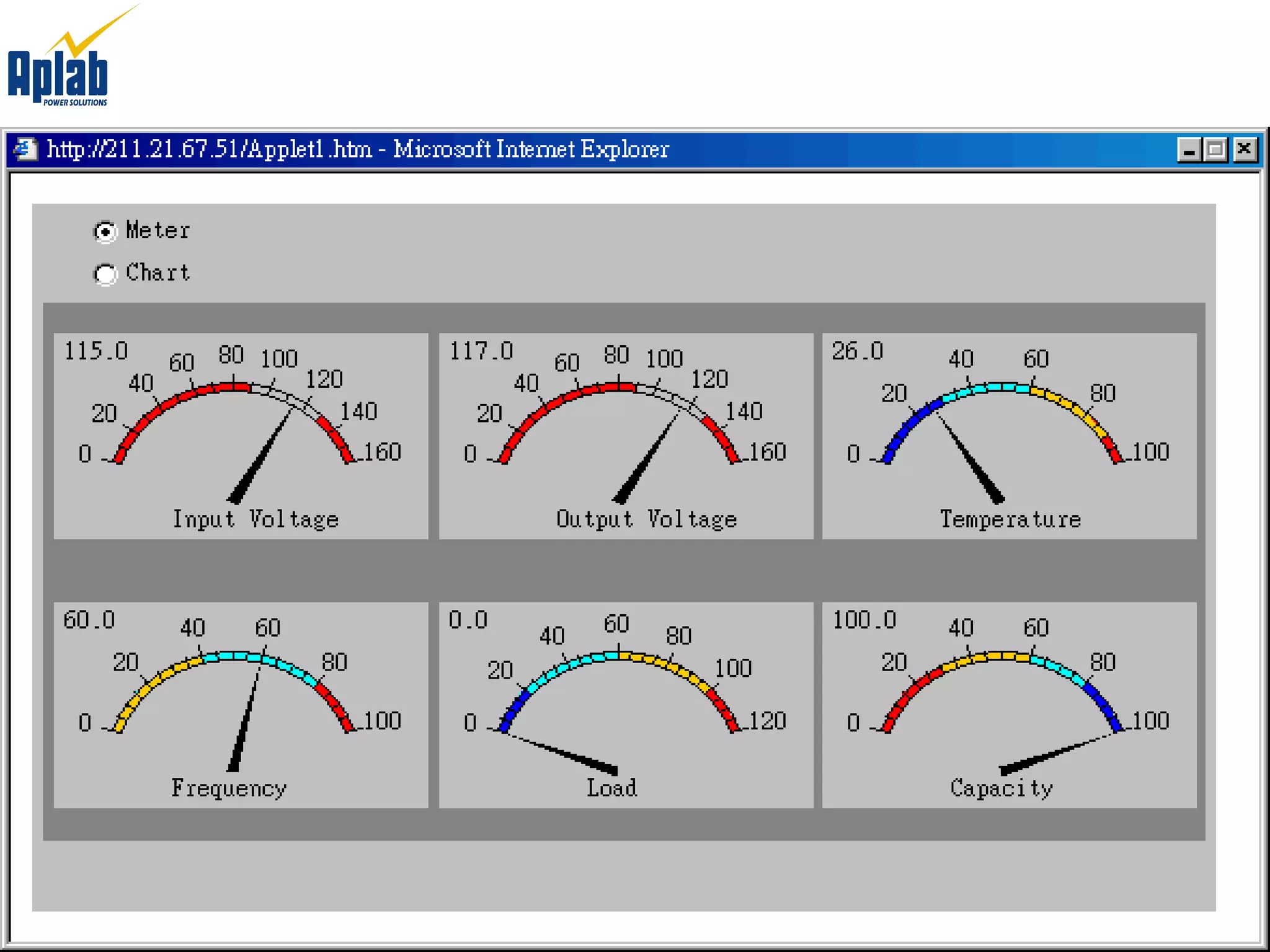Screen dimensions: 1270x952
Task: Click the Output Voltage meter panel
Action: (x=626, y=436)
